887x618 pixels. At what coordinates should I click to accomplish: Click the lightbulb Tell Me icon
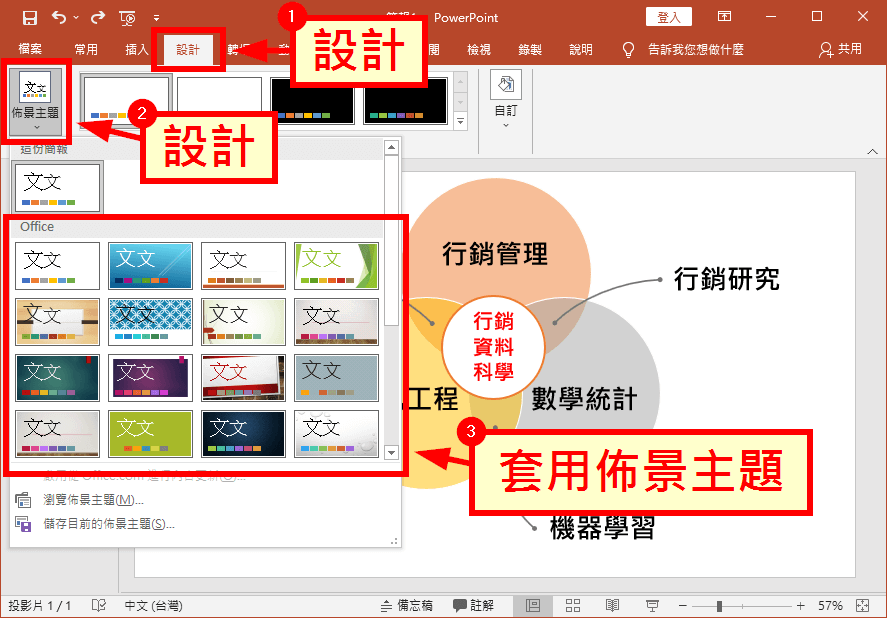tap(628, 50)
